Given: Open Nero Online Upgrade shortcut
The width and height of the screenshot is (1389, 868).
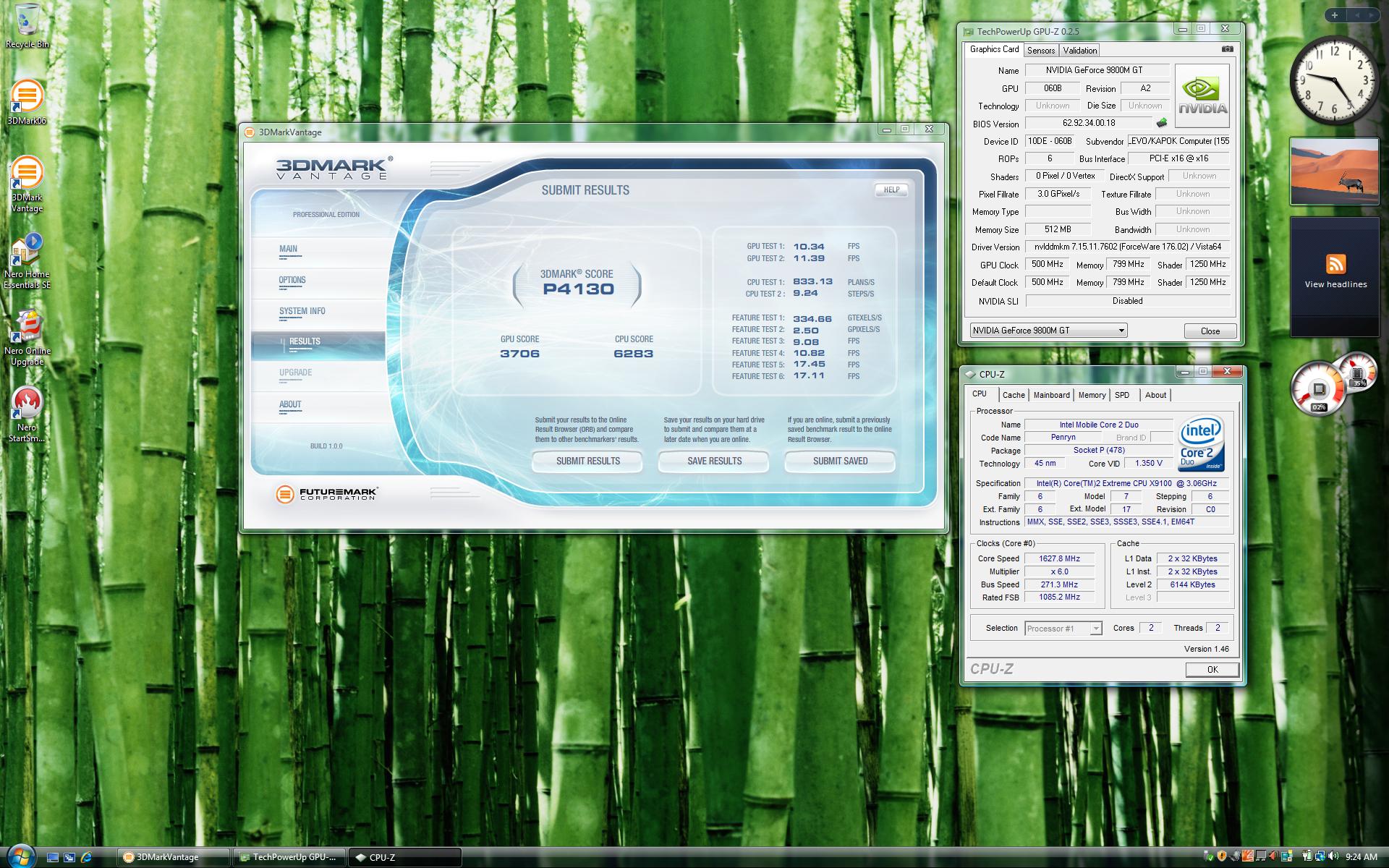Looking at the screenshot, I should point(27,338).
